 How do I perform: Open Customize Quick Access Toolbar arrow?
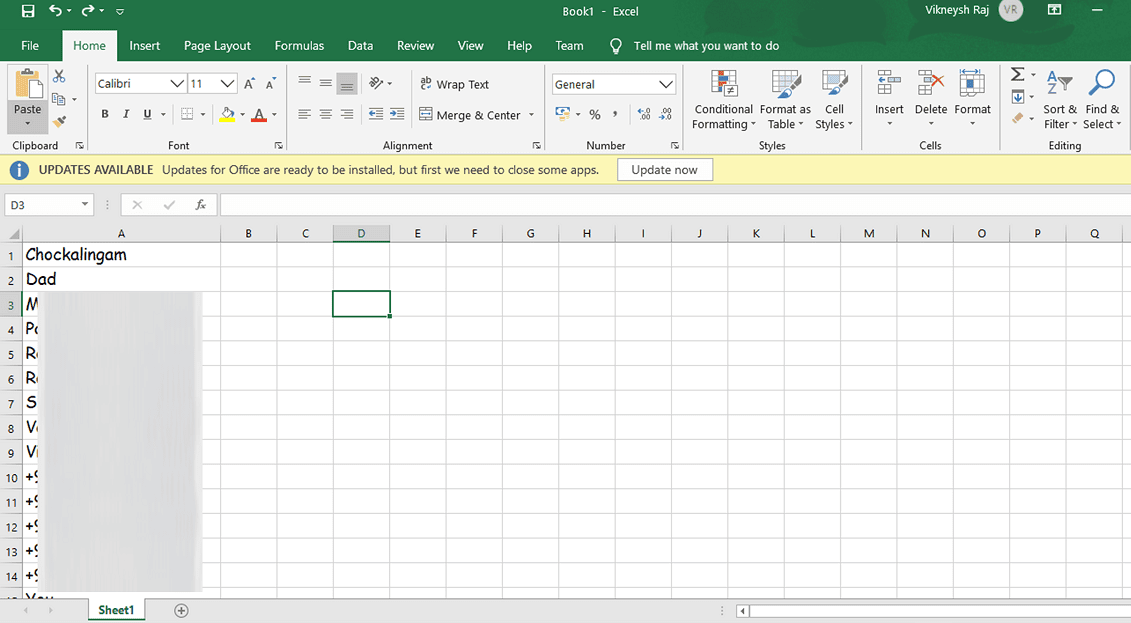(x=120, y=12)
